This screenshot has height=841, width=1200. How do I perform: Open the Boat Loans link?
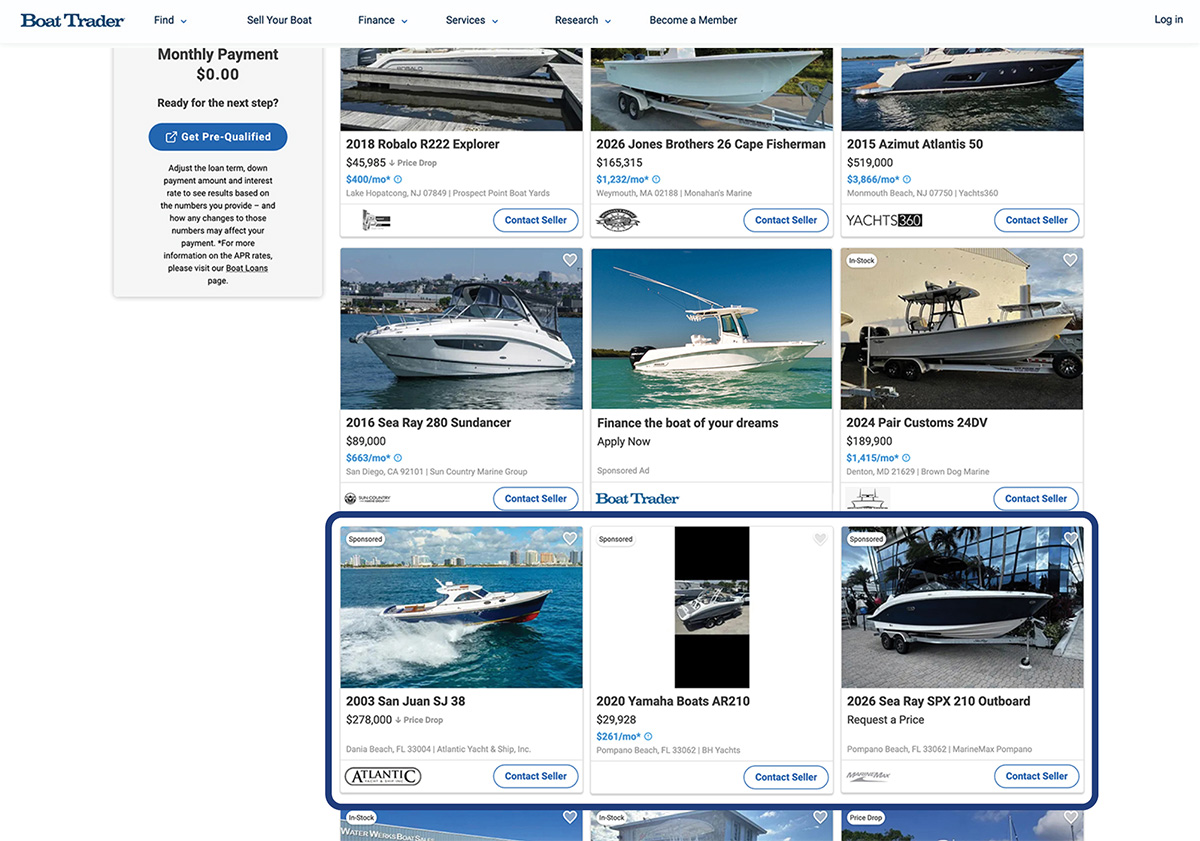(x=246, y=267)
